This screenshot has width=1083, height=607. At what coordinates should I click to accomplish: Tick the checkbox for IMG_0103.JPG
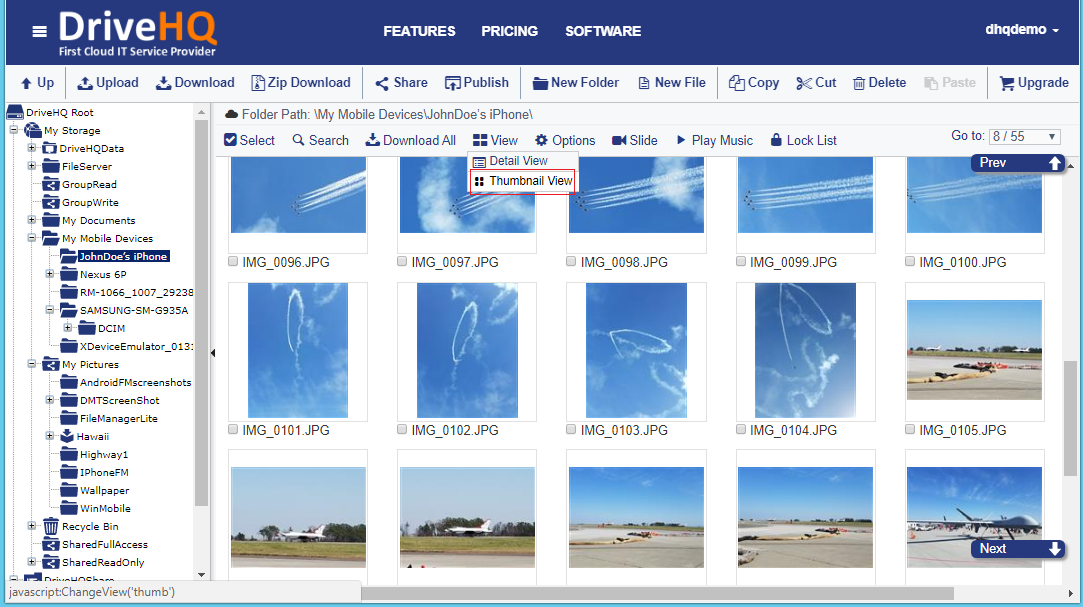point(571,429)
